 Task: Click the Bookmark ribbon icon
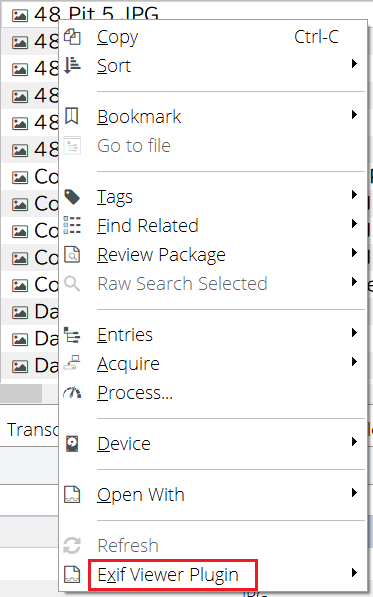(x=72, y=116)
